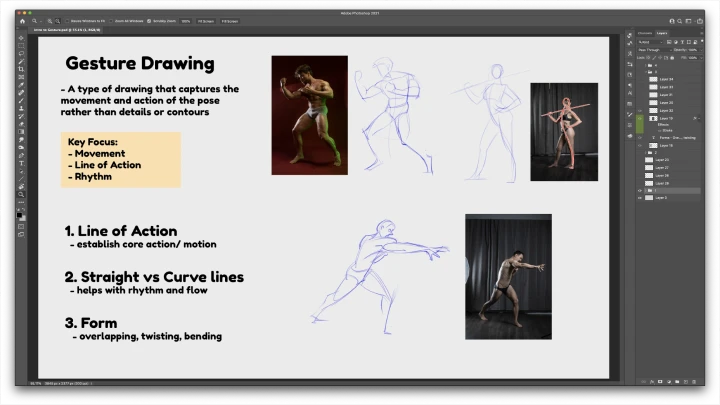Screen dimensions: 720x405
Task: Select the Crop tool
Action: pyautogui.click(x=21, y=69)
